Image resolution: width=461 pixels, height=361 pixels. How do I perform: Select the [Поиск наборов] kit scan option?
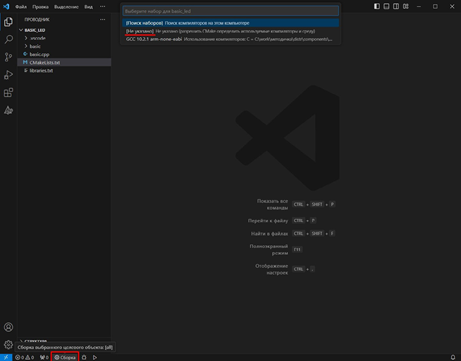(231, 23)
